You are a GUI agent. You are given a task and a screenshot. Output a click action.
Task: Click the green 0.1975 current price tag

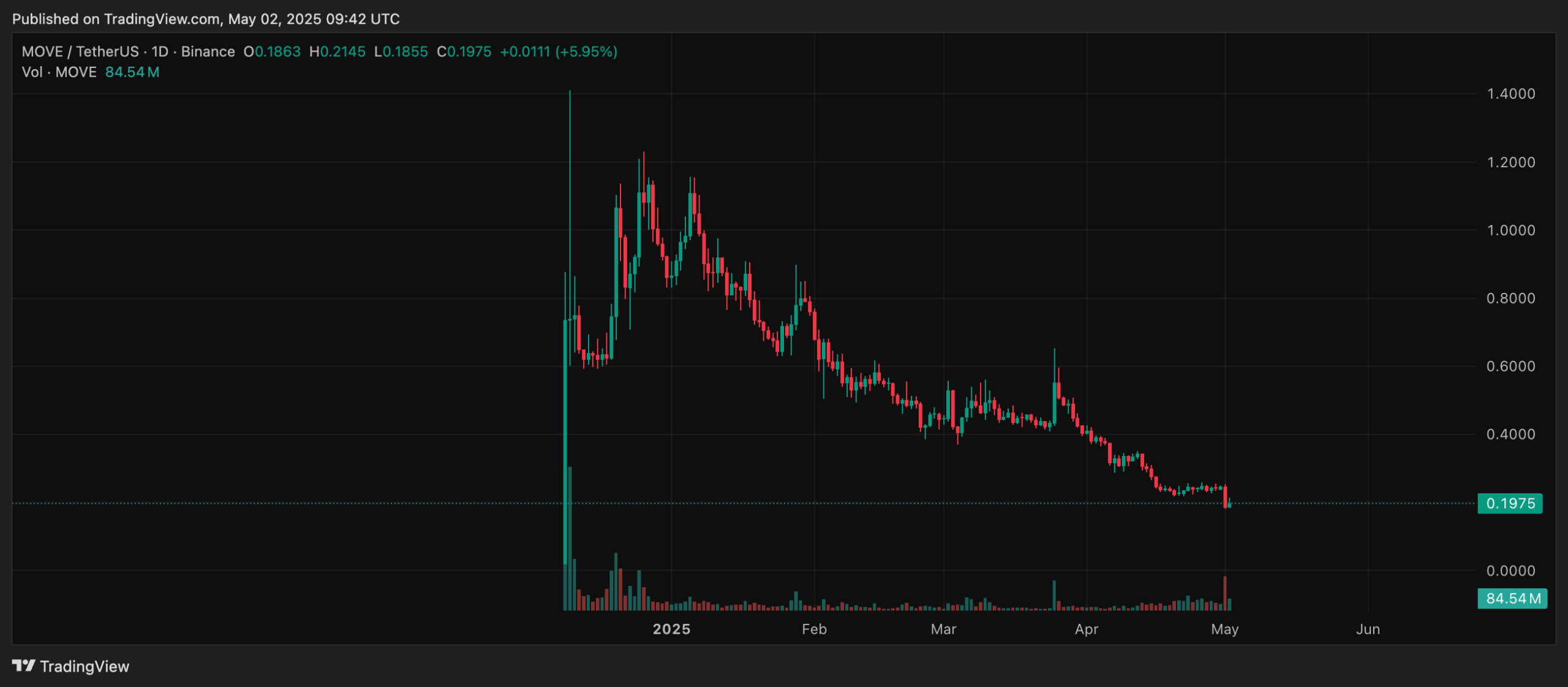click(1510, 504)
